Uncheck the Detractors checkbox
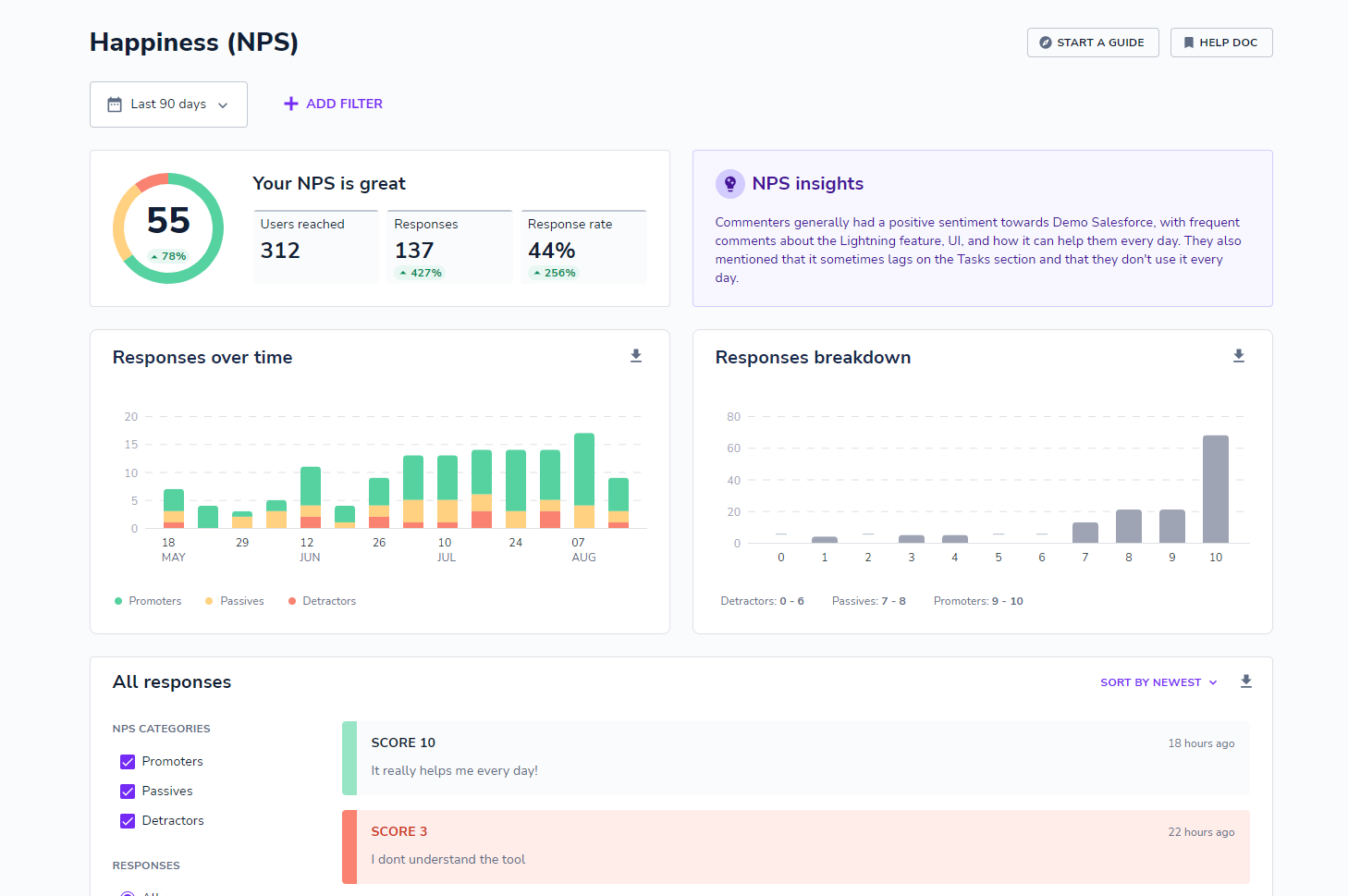 pos(128,821)
